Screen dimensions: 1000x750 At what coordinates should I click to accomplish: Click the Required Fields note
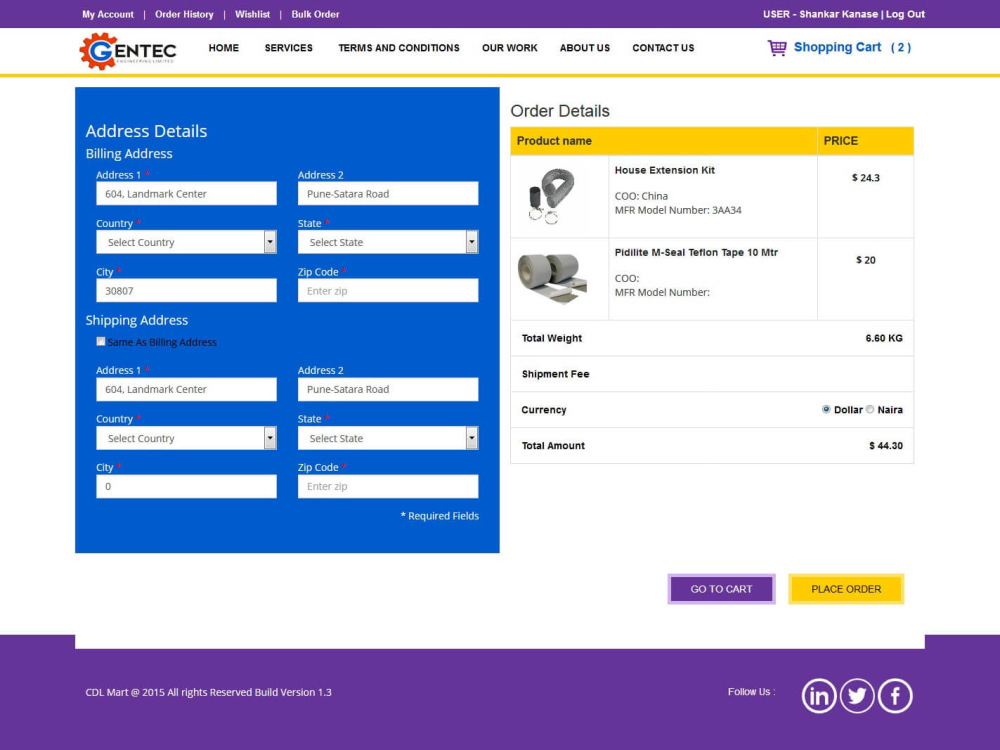tap(439, 516)
